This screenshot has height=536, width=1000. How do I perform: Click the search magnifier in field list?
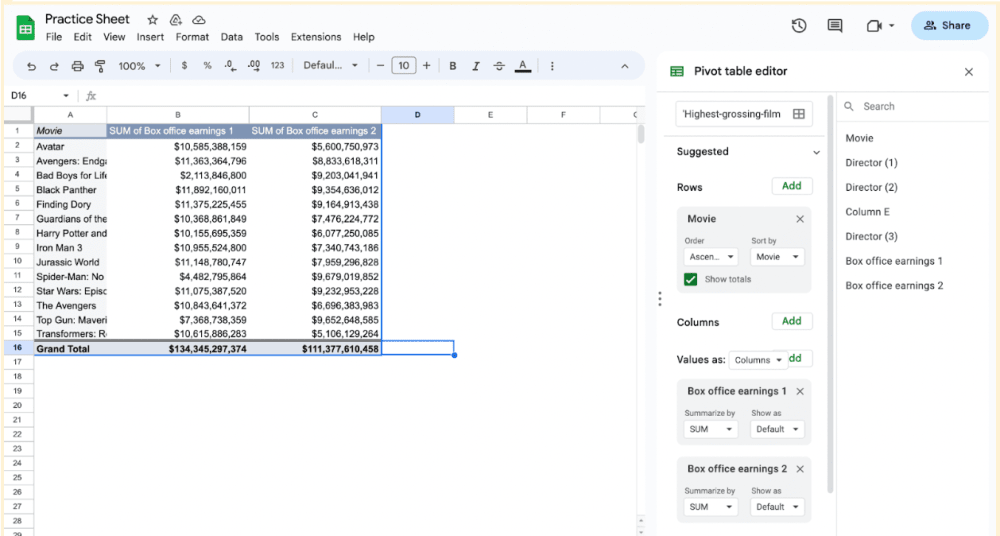849,107
